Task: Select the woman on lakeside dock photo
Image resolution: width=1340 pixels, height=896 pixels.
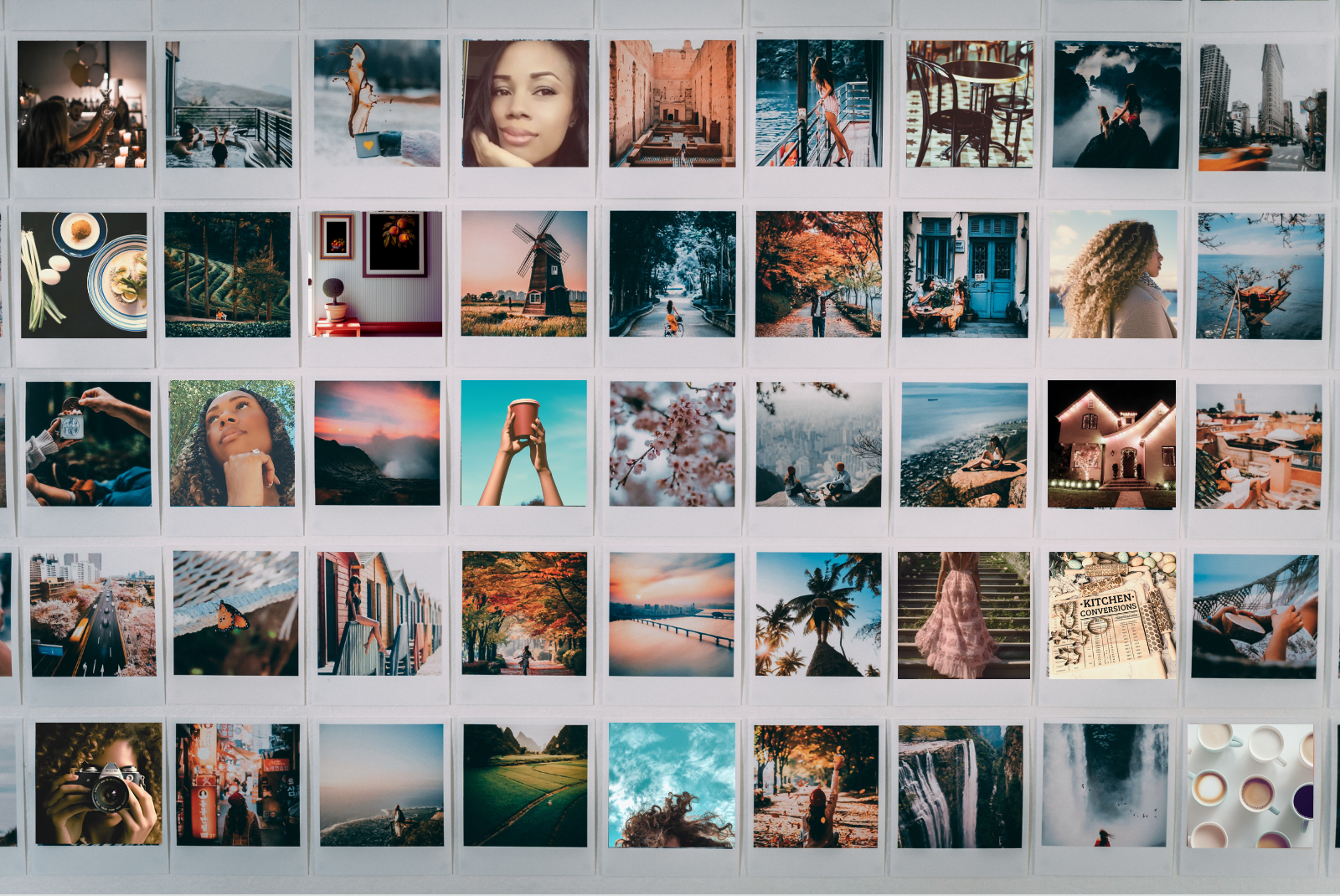Action: [819, 103]
